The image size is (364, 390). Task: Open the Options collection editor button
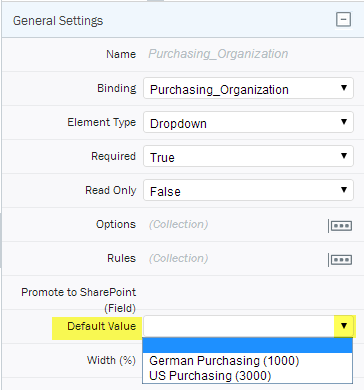coord(340,226)
